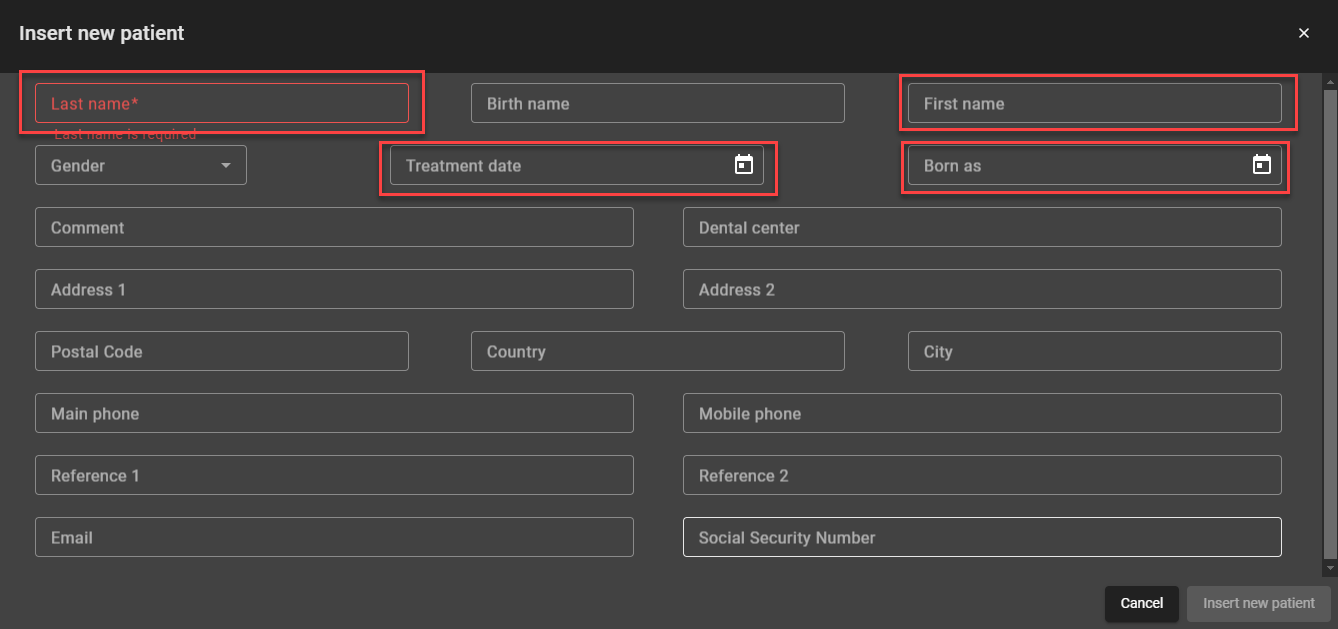Screen dimensions: 1338x629
Task: Click the Comment input field
Action: [x=334, y=227]
